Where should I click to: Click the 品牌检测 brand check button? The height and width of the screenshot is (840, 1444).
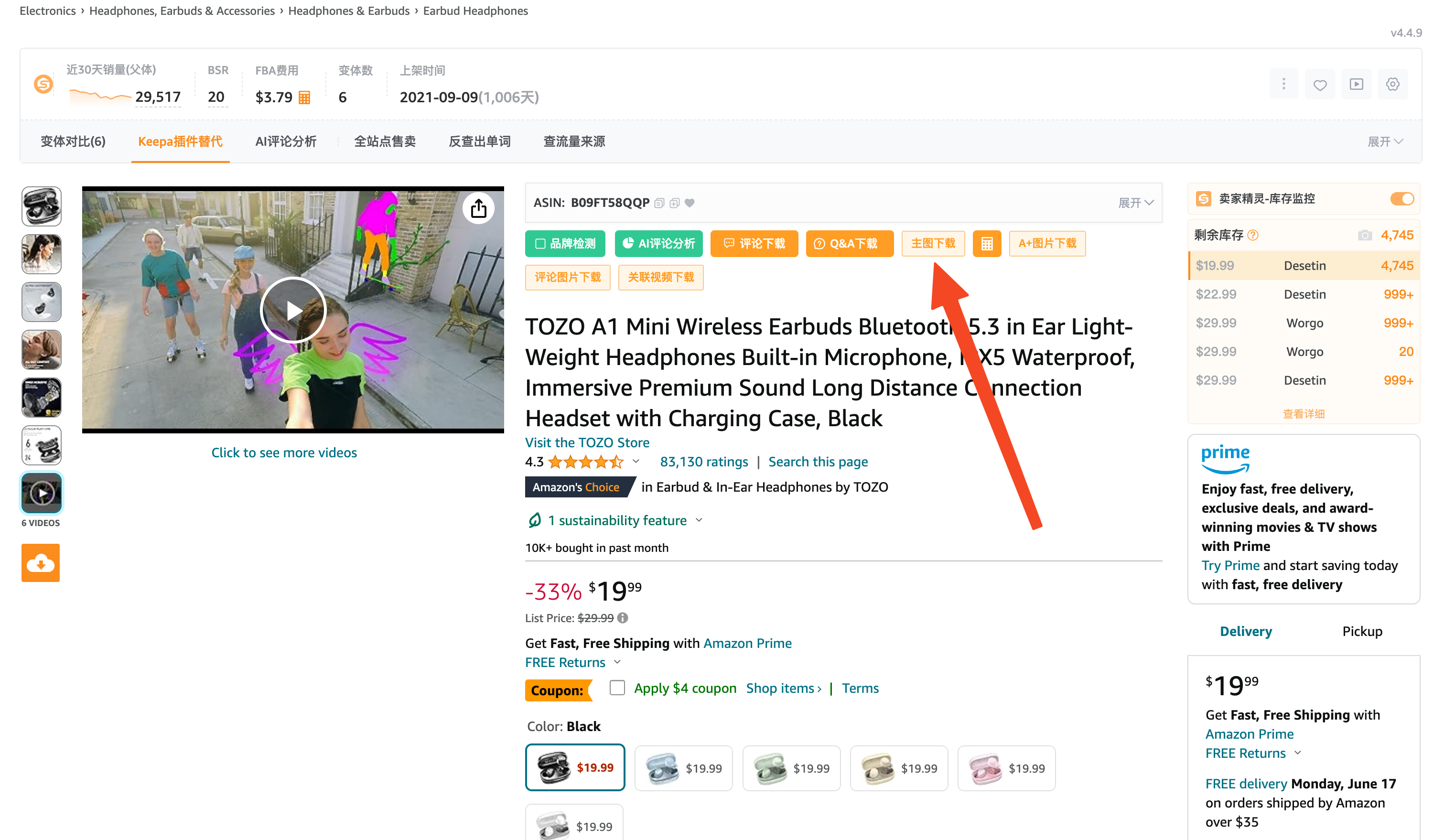565,244
